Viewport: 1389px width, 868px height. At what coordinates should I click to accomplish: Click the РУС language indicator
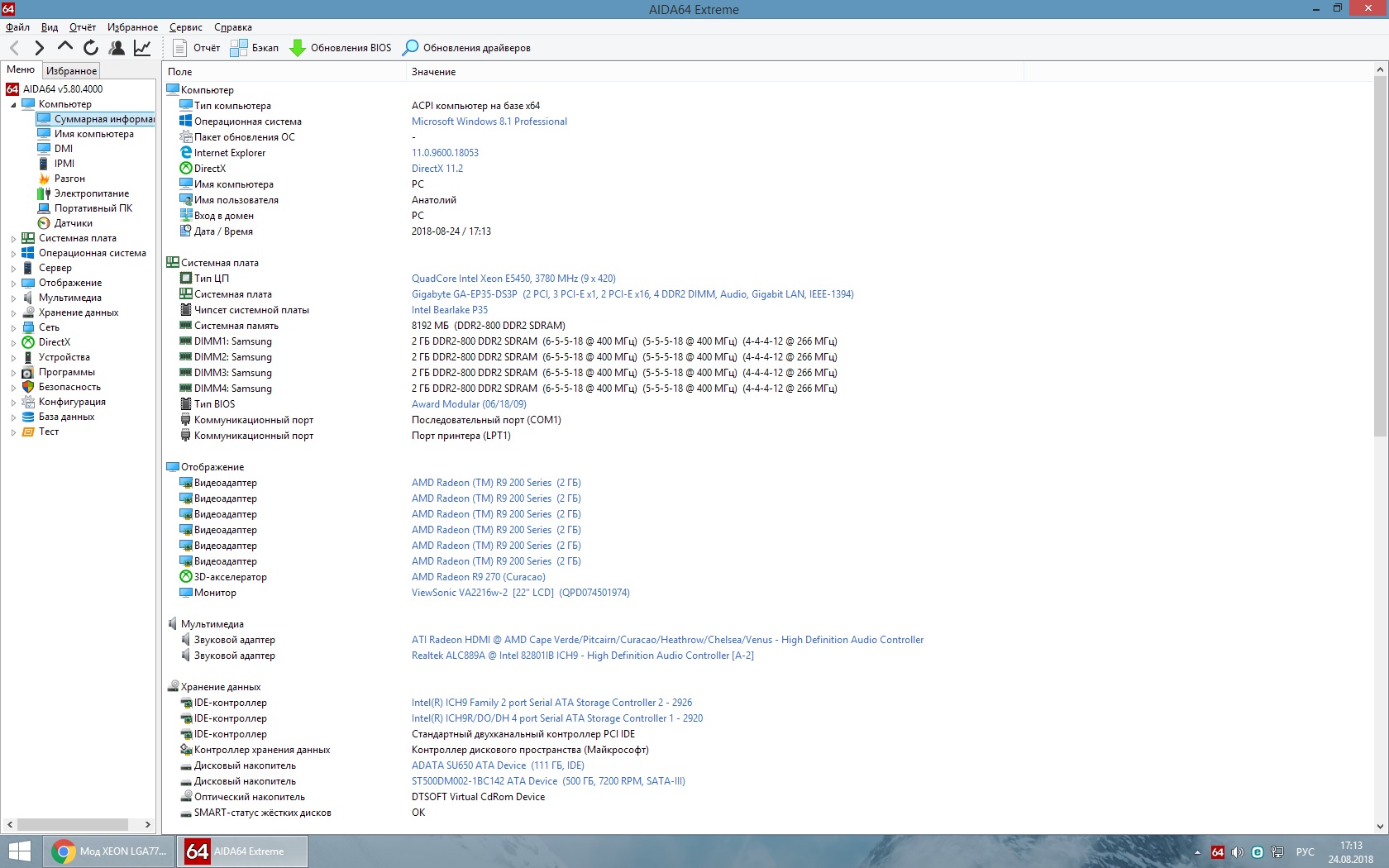pos(1305,852)
